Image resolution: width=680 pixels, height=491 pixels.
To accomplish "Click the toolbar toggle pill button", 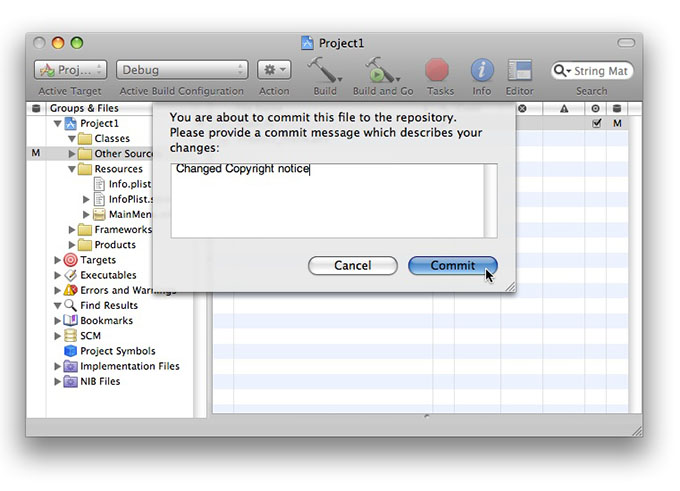I will click(626, 43).
